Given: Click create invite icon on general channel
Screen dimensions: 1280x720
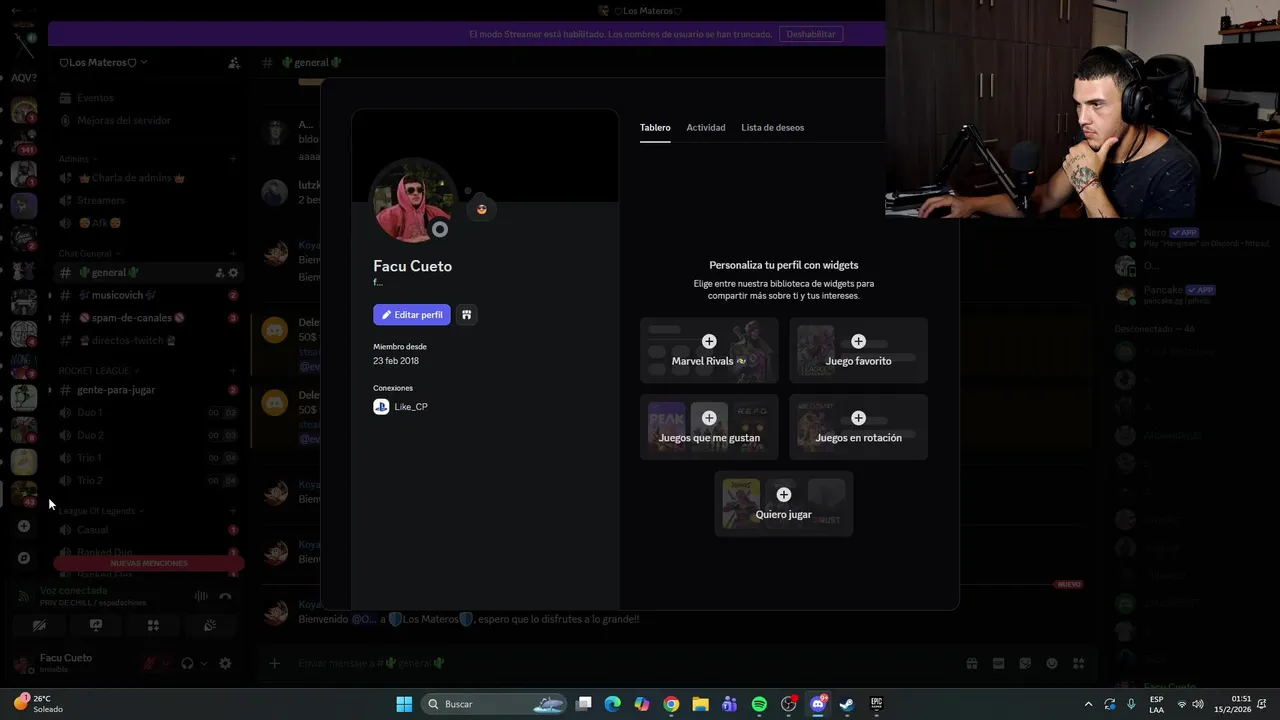Looking at the screenshot, I should [x=219, y=273].
